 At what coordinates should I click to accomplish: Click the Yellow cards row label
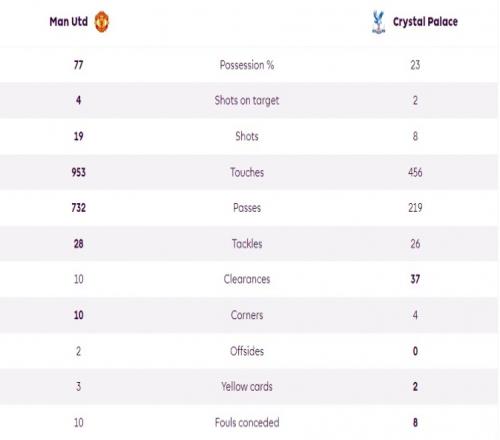tap(247, 387)
